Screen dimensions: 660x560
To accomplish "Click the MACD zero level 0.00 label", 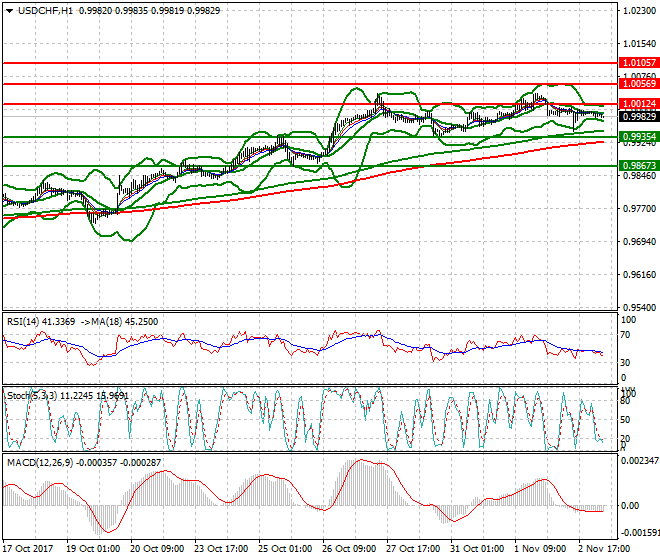I will click(x=630, y=506).
